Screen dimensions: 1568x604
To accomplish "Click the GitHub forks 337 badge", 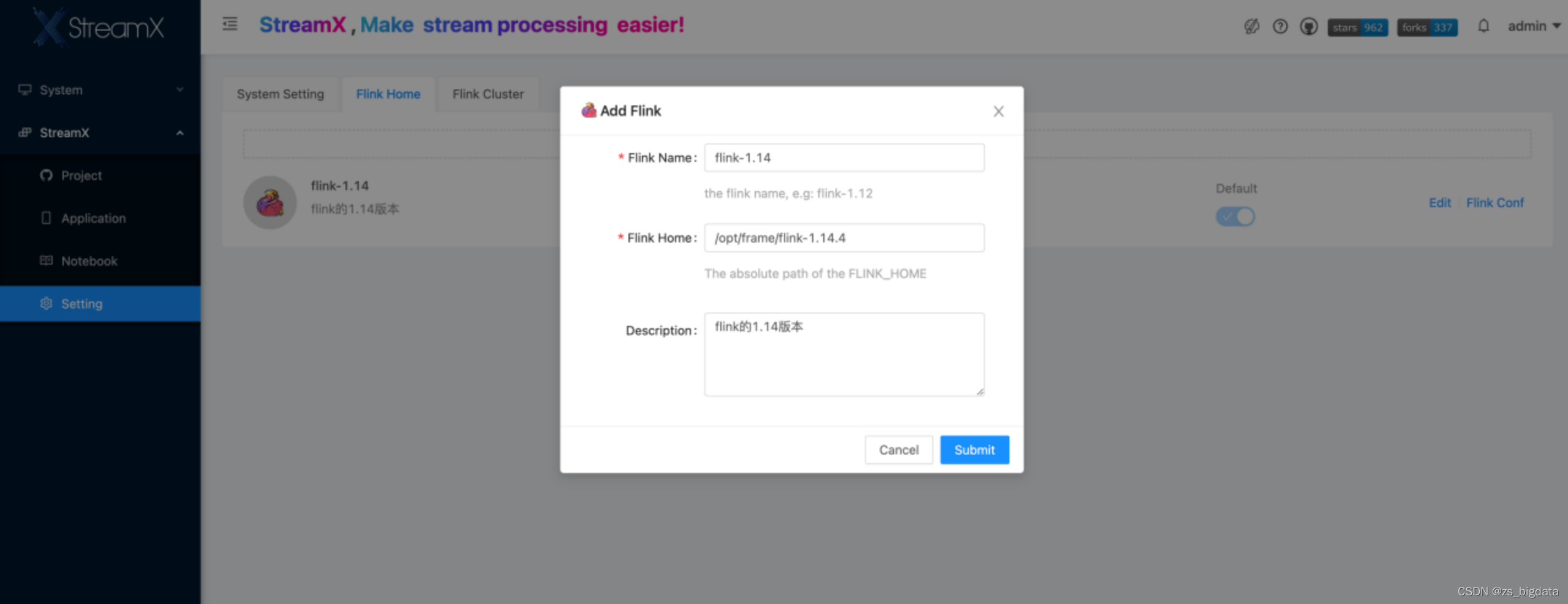I will (x=1427, y=28).
